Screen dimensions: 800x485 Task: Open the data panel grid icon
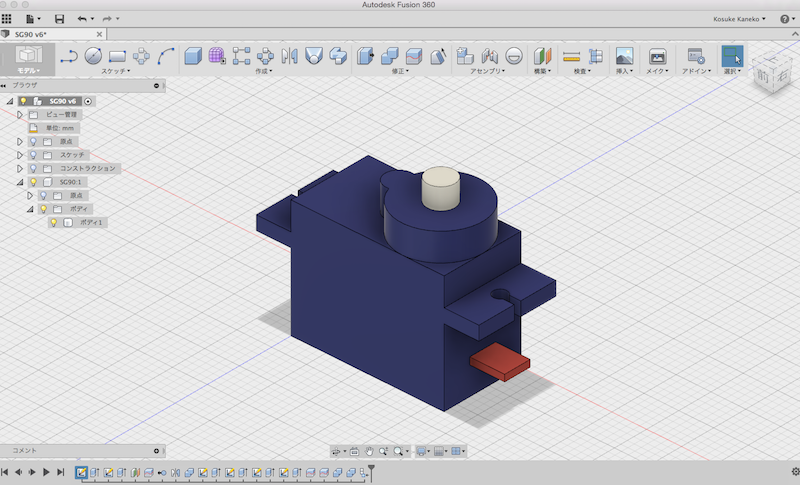click(x=7, y=19)
